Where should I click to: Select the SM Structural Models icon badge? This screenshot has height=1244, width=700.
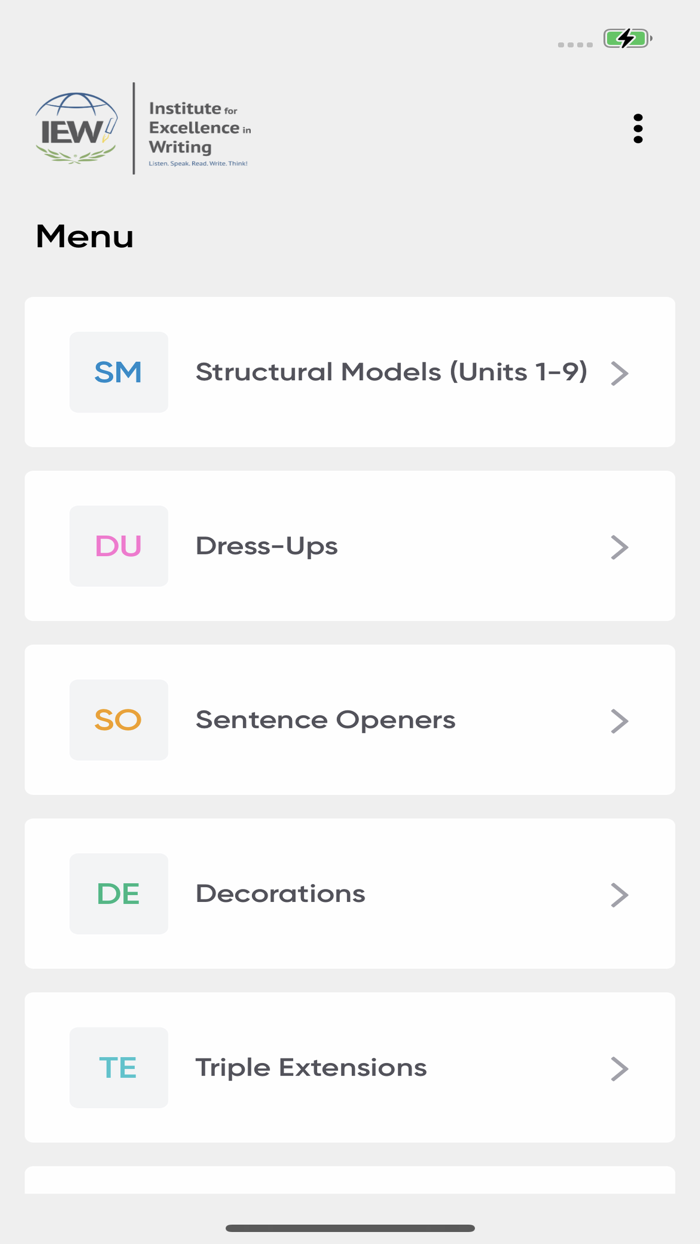pos(118,371)
